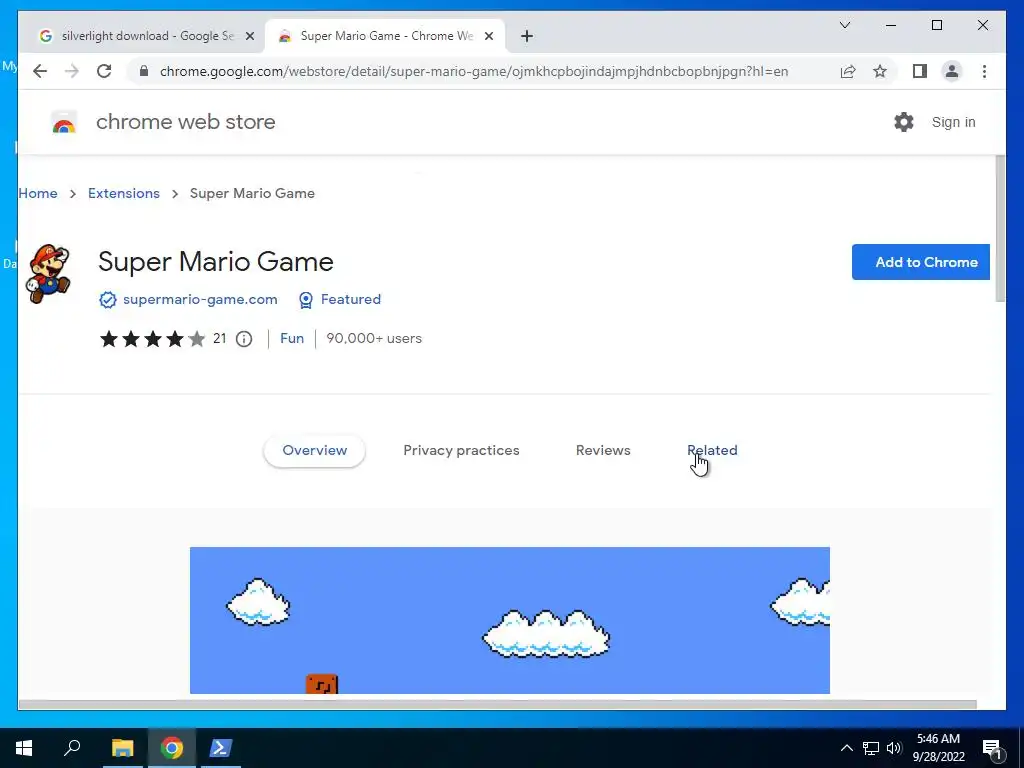Click the Super Mario extension icon
The width and height of the screenshot is (1024, 768).
[x=48, y=274]
